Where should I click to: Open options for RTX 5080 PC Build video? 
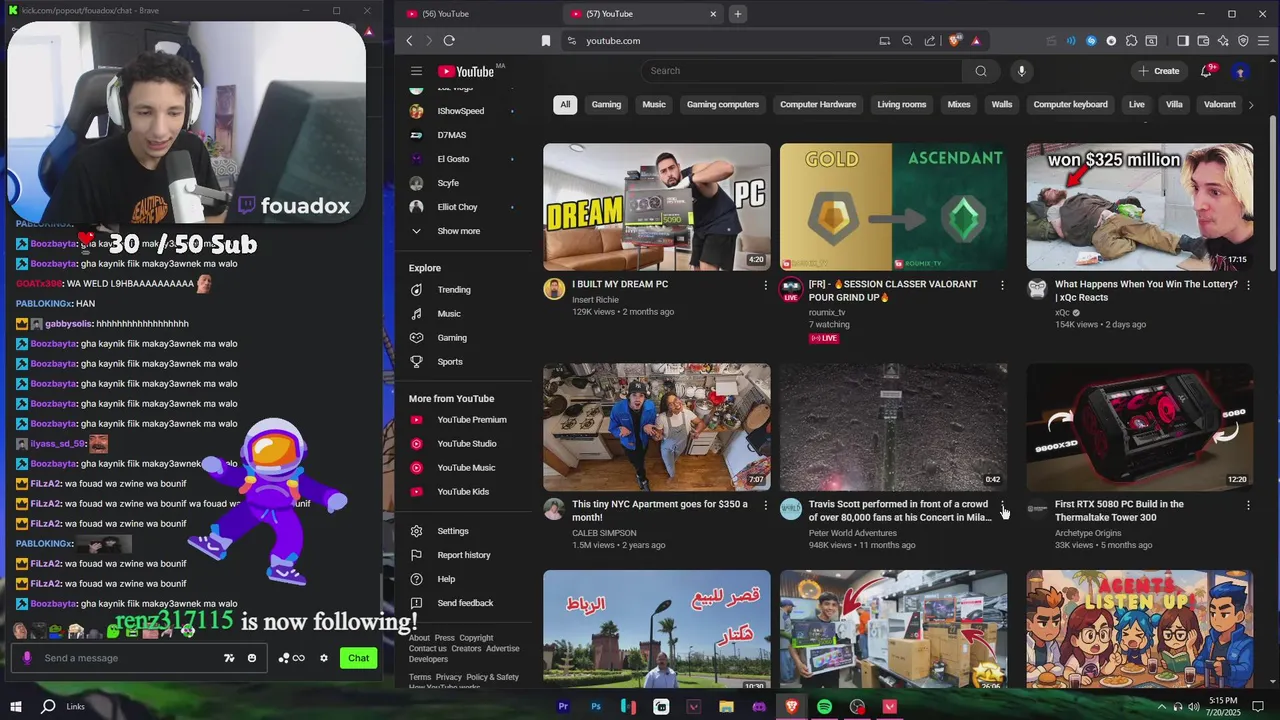tap(1248, 505)
